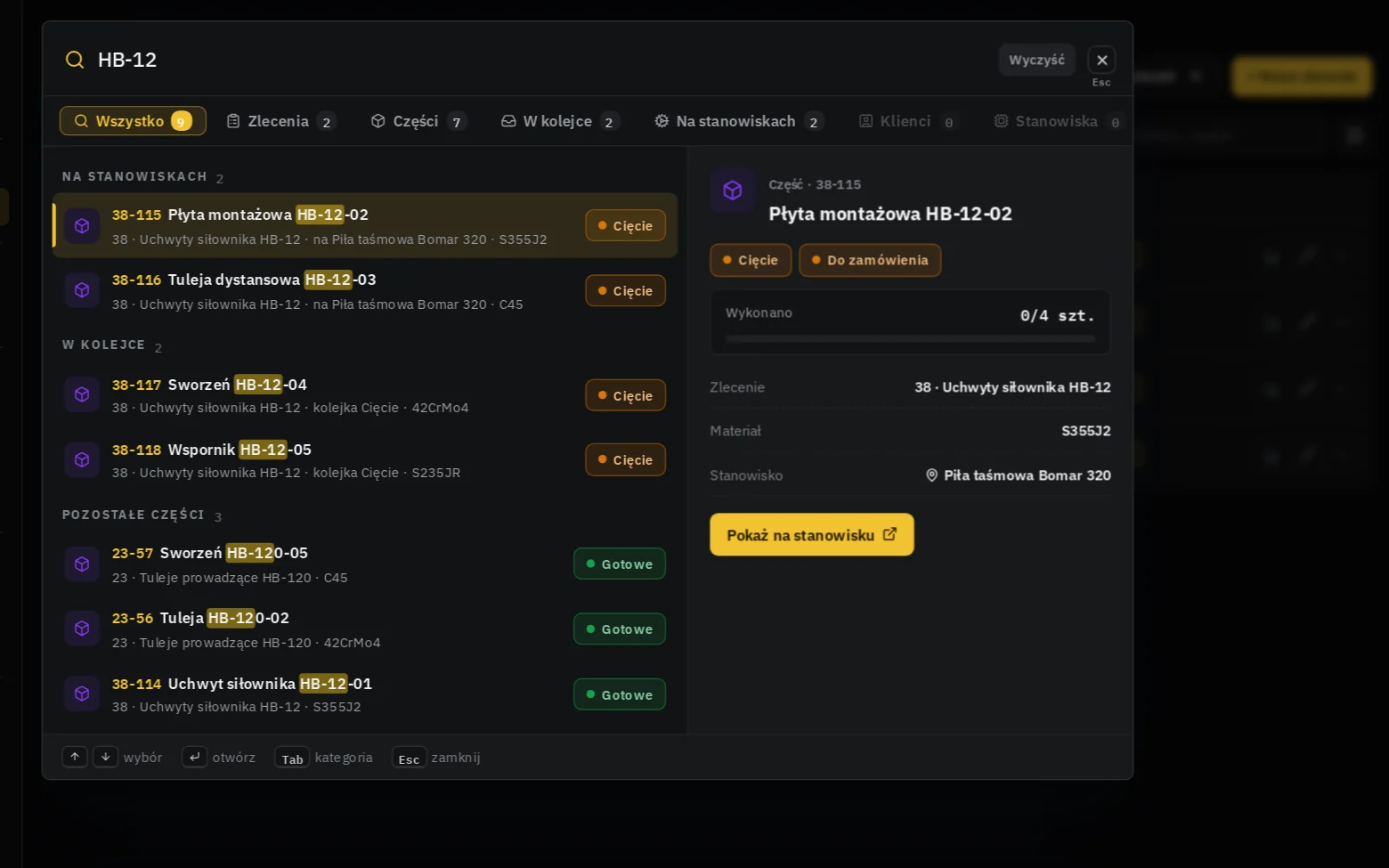This screenshot has height=868, width=1389.
Task: Click the cube icon of 38-116 Tuleja dystansowa
Action: (x=82, y=290)
